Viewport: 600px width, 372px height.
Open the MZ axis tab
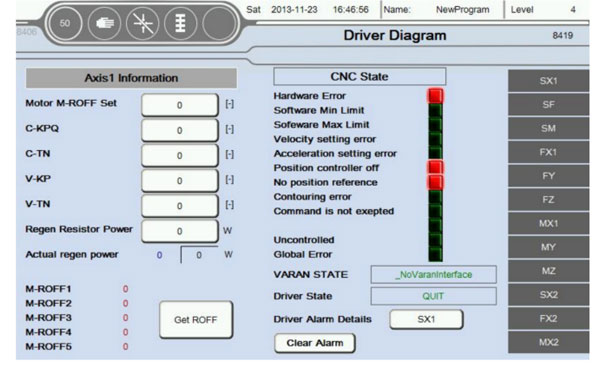tap(548, 271)
